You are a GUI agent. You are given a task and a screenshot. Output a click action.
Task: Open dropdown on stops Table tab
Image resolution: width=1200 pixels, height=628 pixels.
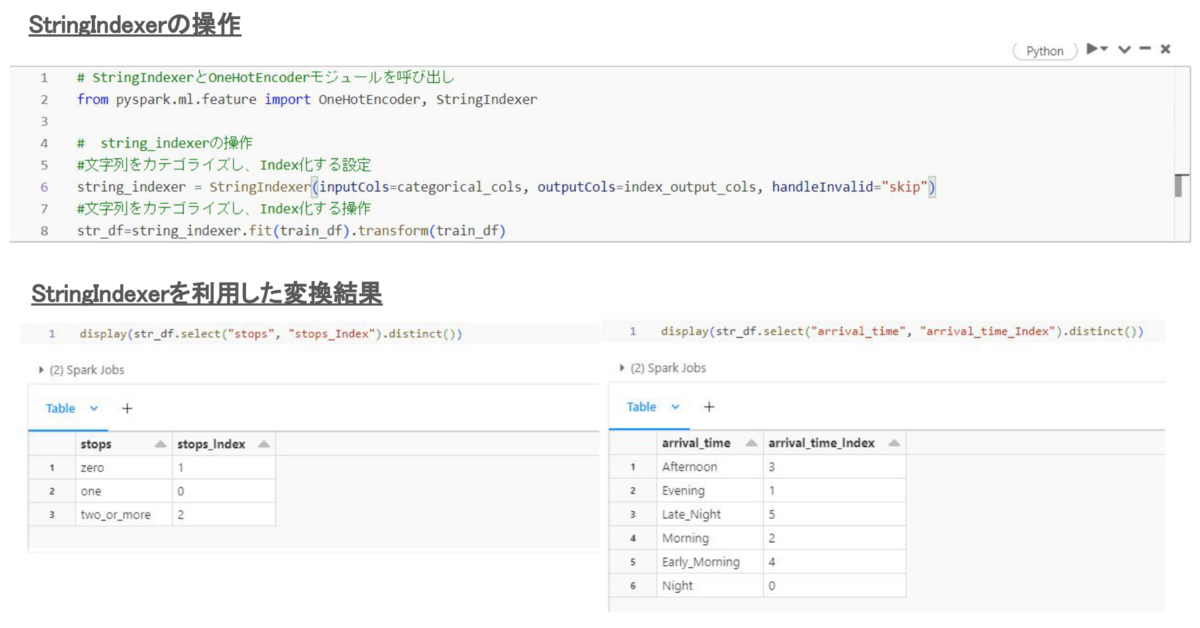95,408
